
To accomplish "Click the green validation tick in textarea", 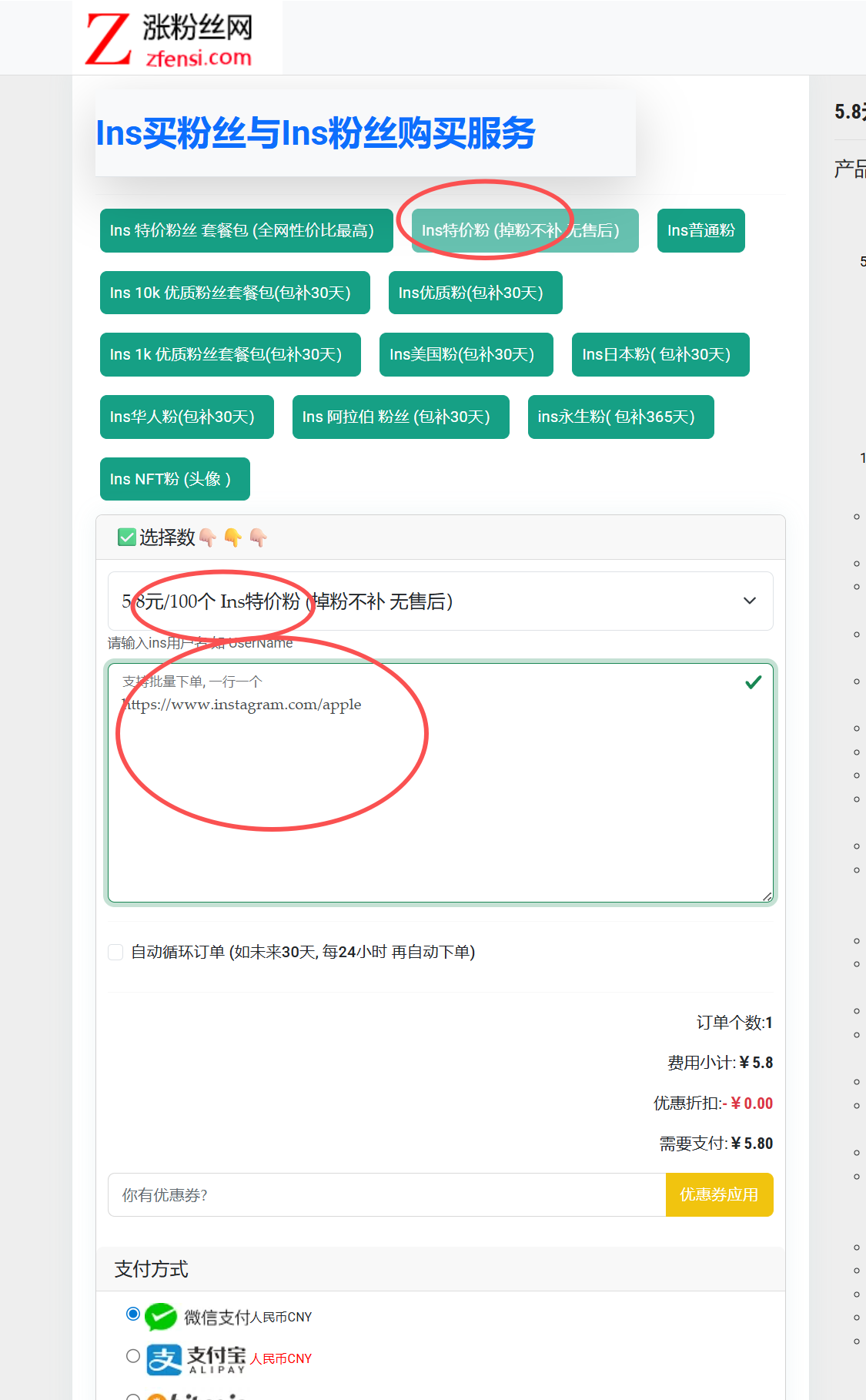I will click(753, 682).
